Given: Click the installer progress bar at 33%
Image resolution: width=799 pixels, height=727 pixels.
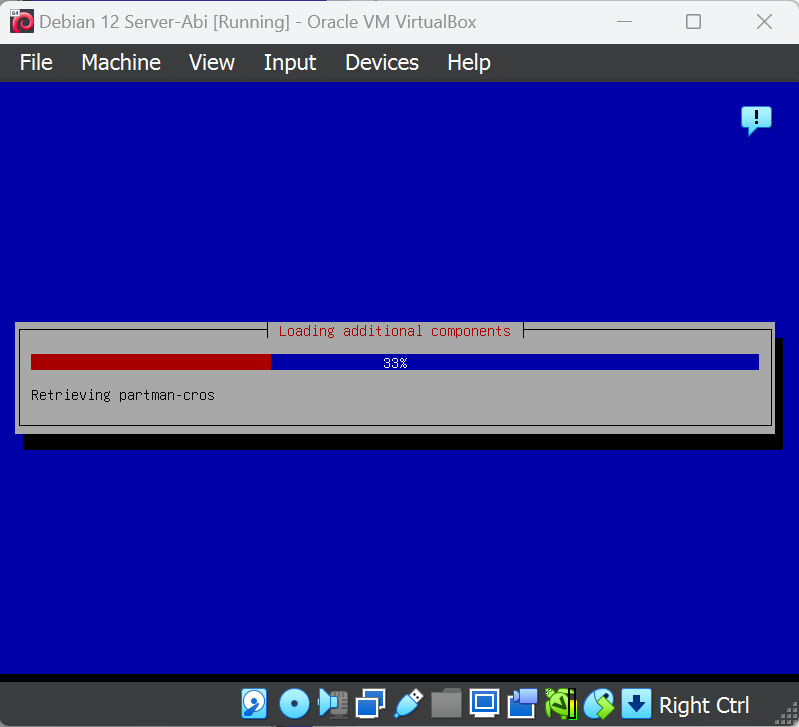Looking at the screenshot, I should pos(395,362).
